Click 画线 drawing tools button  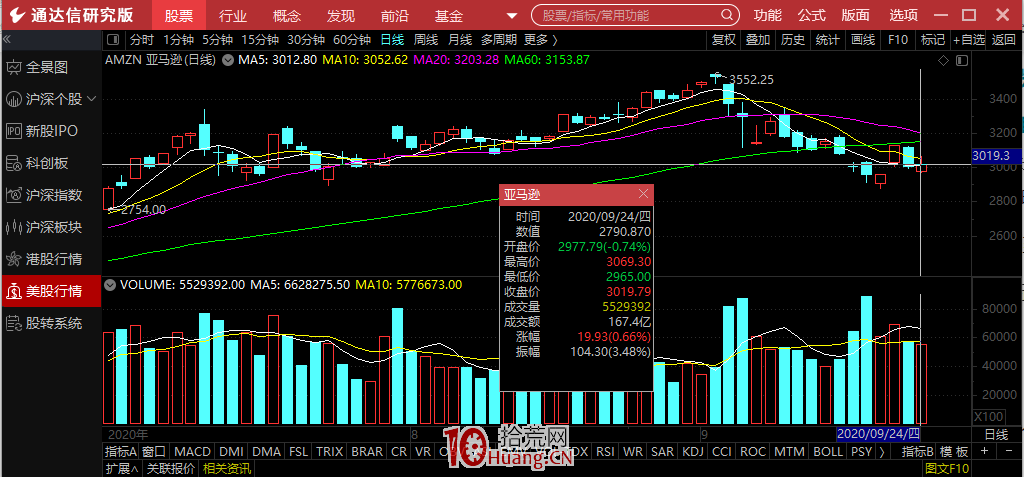point(863,40)
